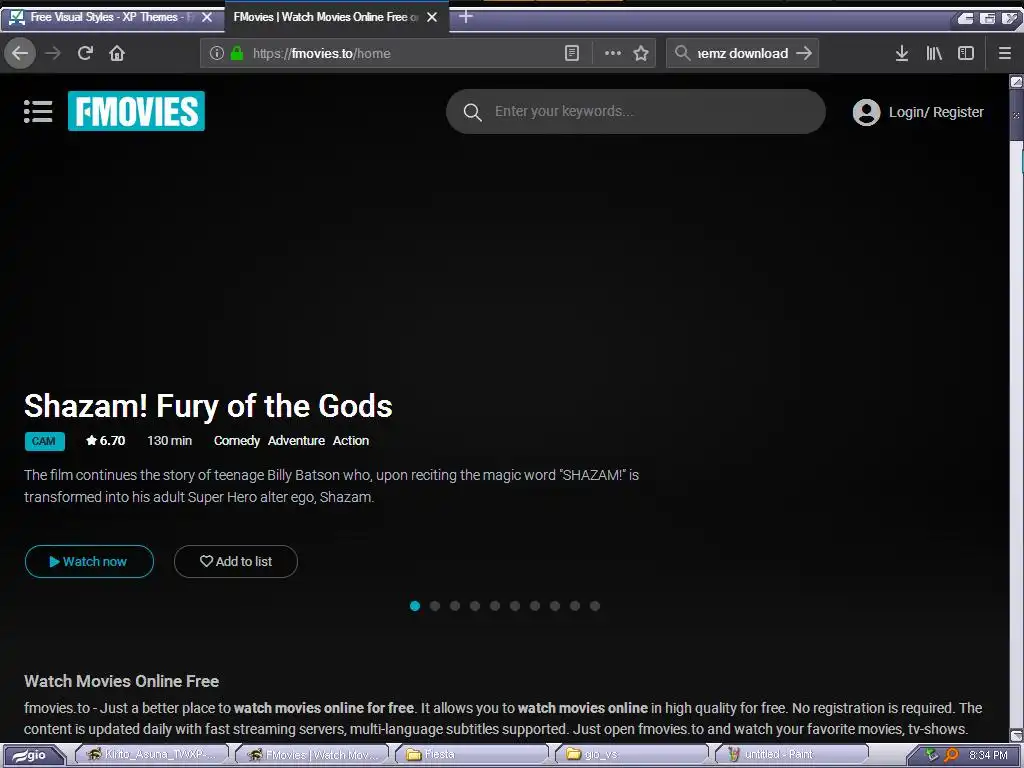Select the second carousel dot
The image size is (1024, 768).
[x=435, y=606]
